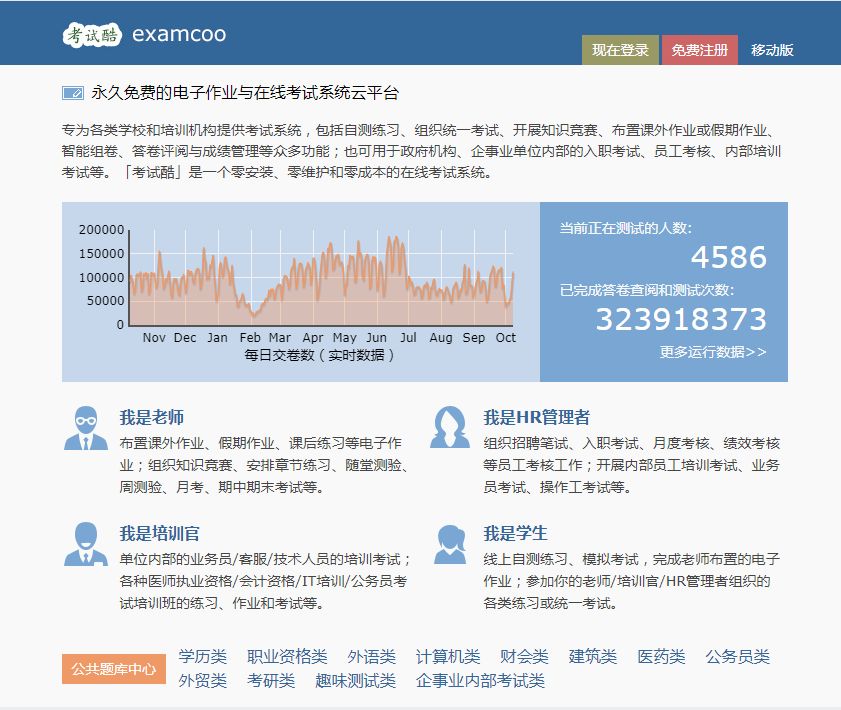Viewport: 841px width, 710px height.
Task: Click the student avatar icon beside 我是学生
Action: pyautogui.click(x=451, y=545)
